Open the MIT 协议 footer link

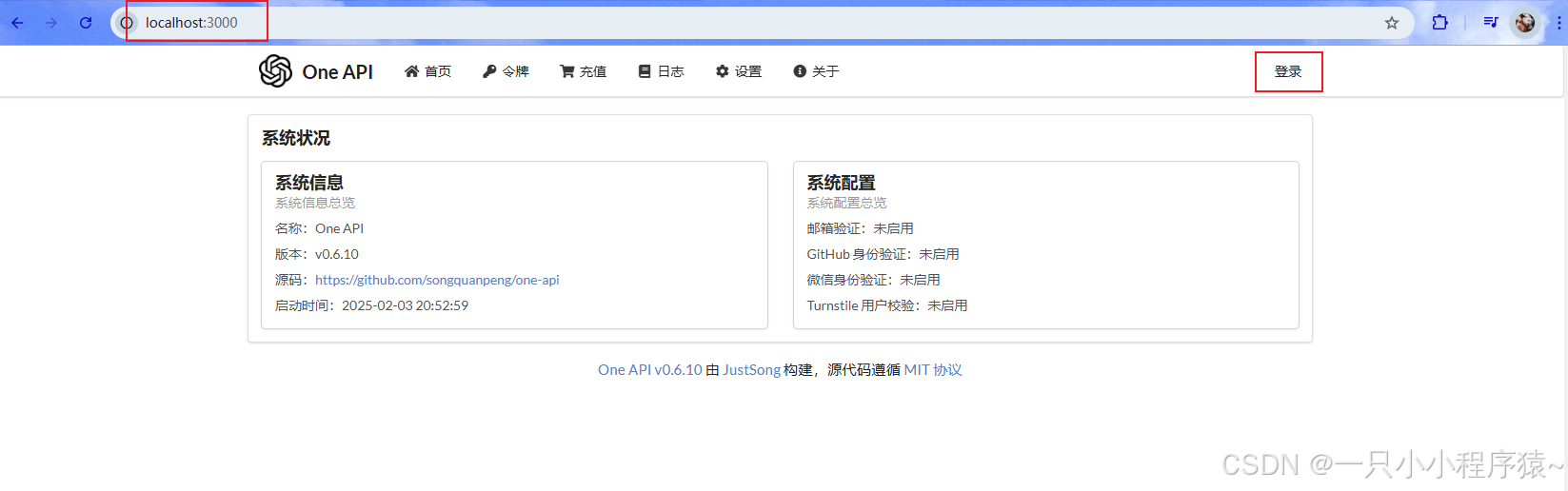(x=933, y=370)
